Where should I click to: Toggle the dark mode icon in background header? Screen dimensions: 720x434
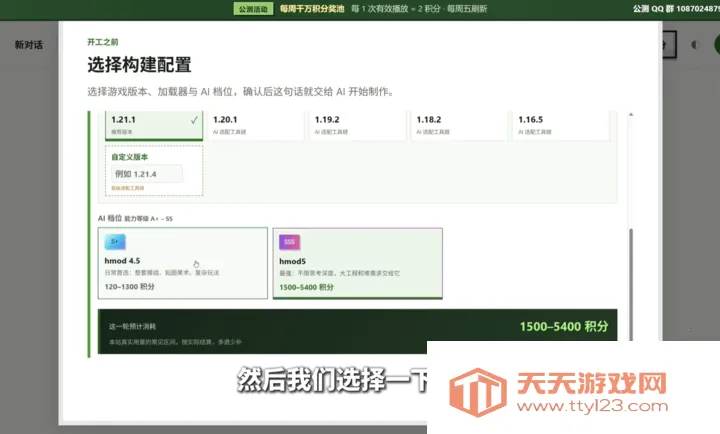[696, 45]
